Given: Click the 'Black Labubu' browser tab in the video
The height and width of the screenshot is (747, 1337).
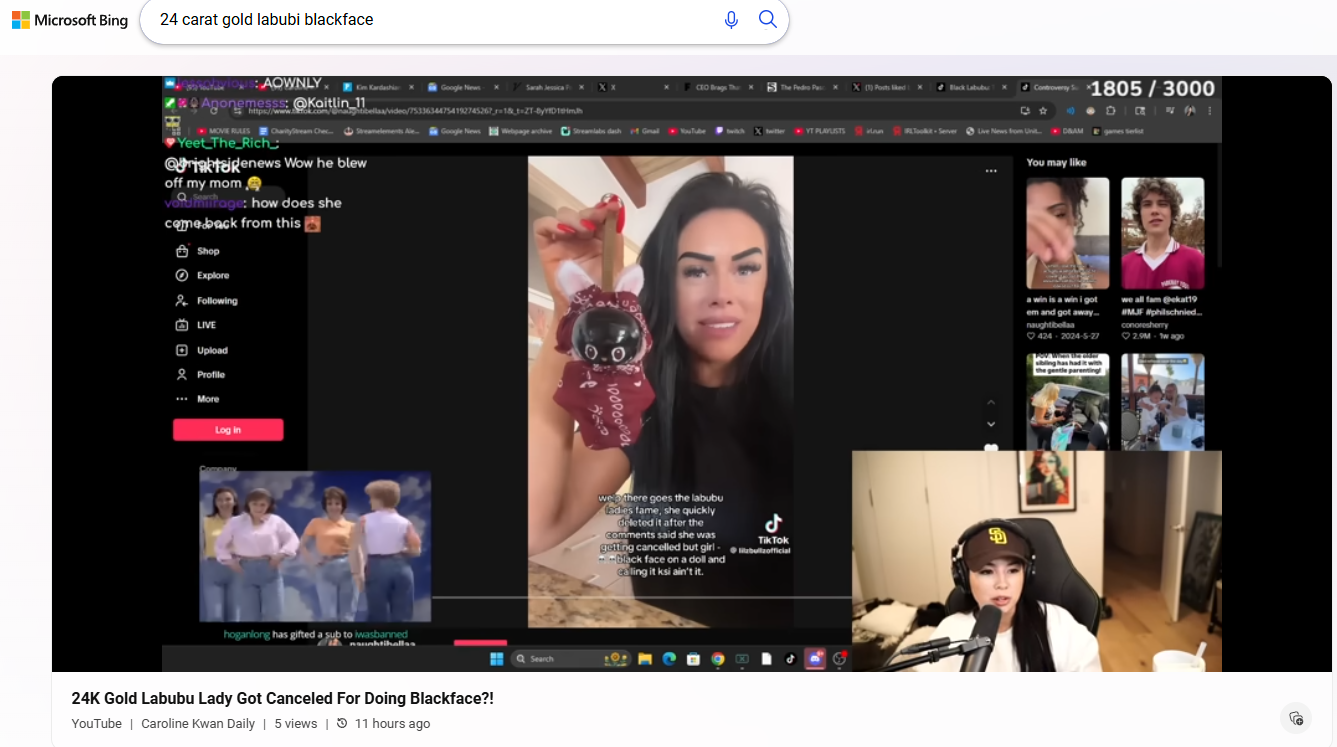Looking at the screenshot, I should click(x=970, y=88).
